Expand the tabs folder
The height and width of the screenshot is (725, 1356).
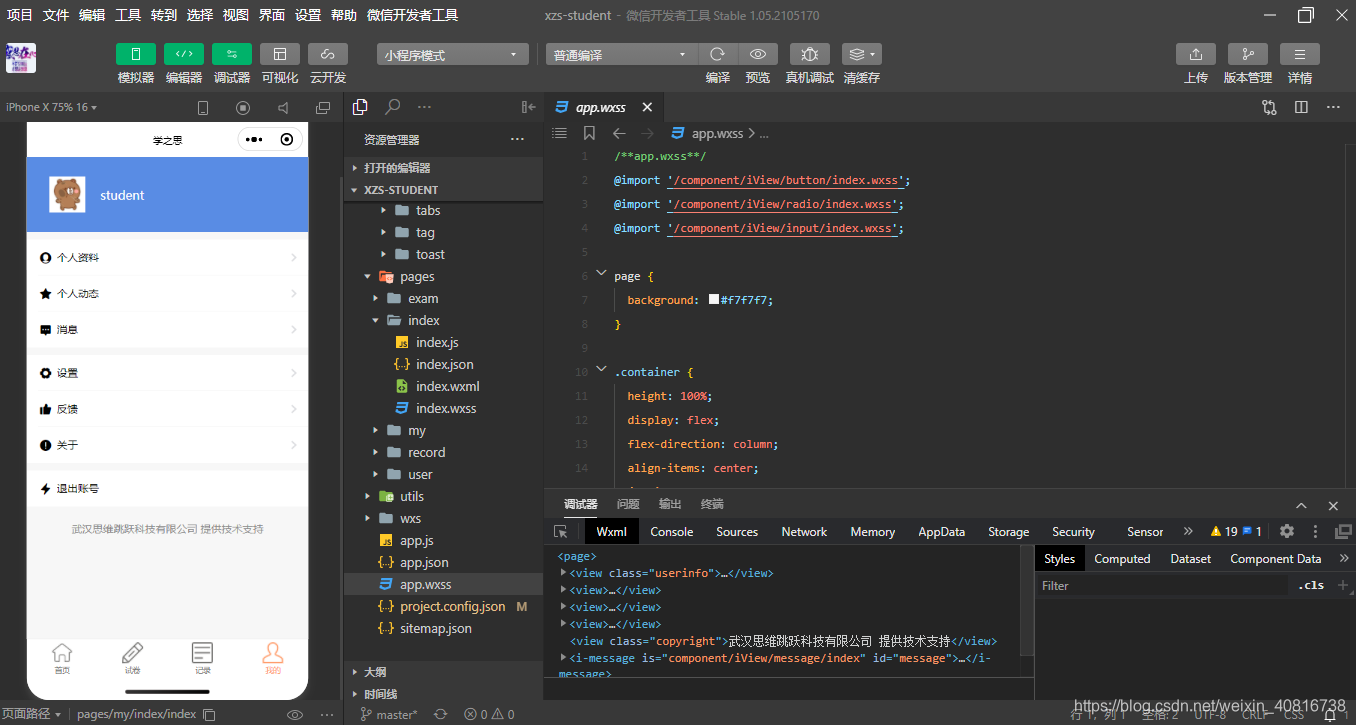[443, 210]
